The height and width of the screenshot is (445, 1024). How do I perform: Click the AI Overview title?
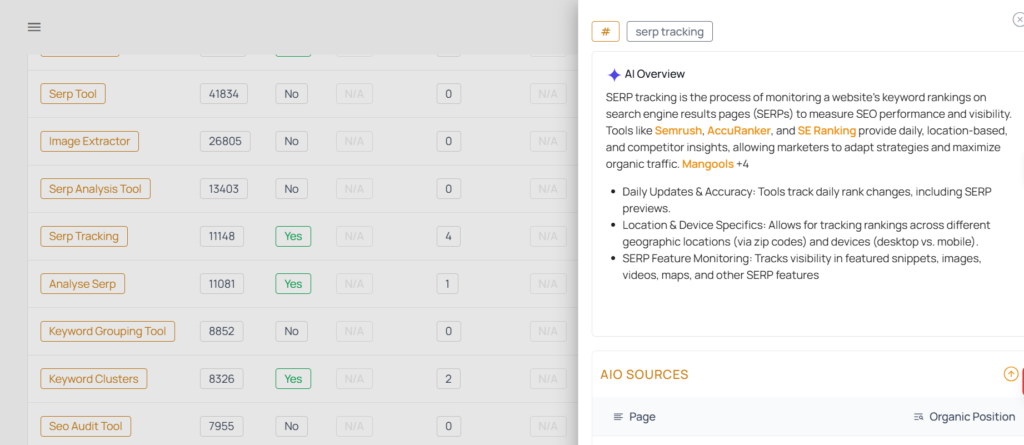pos(655,74)
